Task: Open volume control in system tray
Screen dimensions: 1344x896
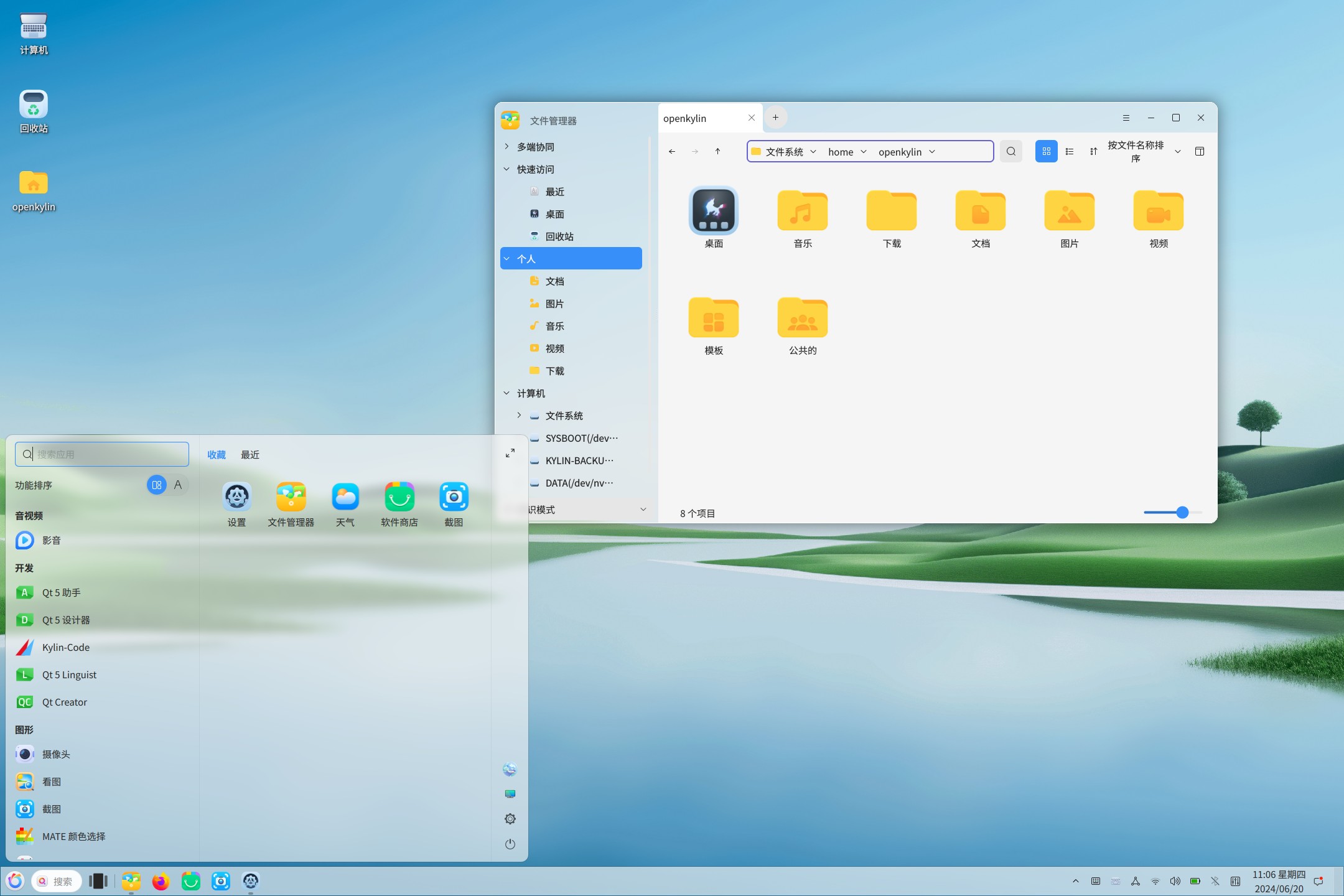Action: coord(1175,881)
